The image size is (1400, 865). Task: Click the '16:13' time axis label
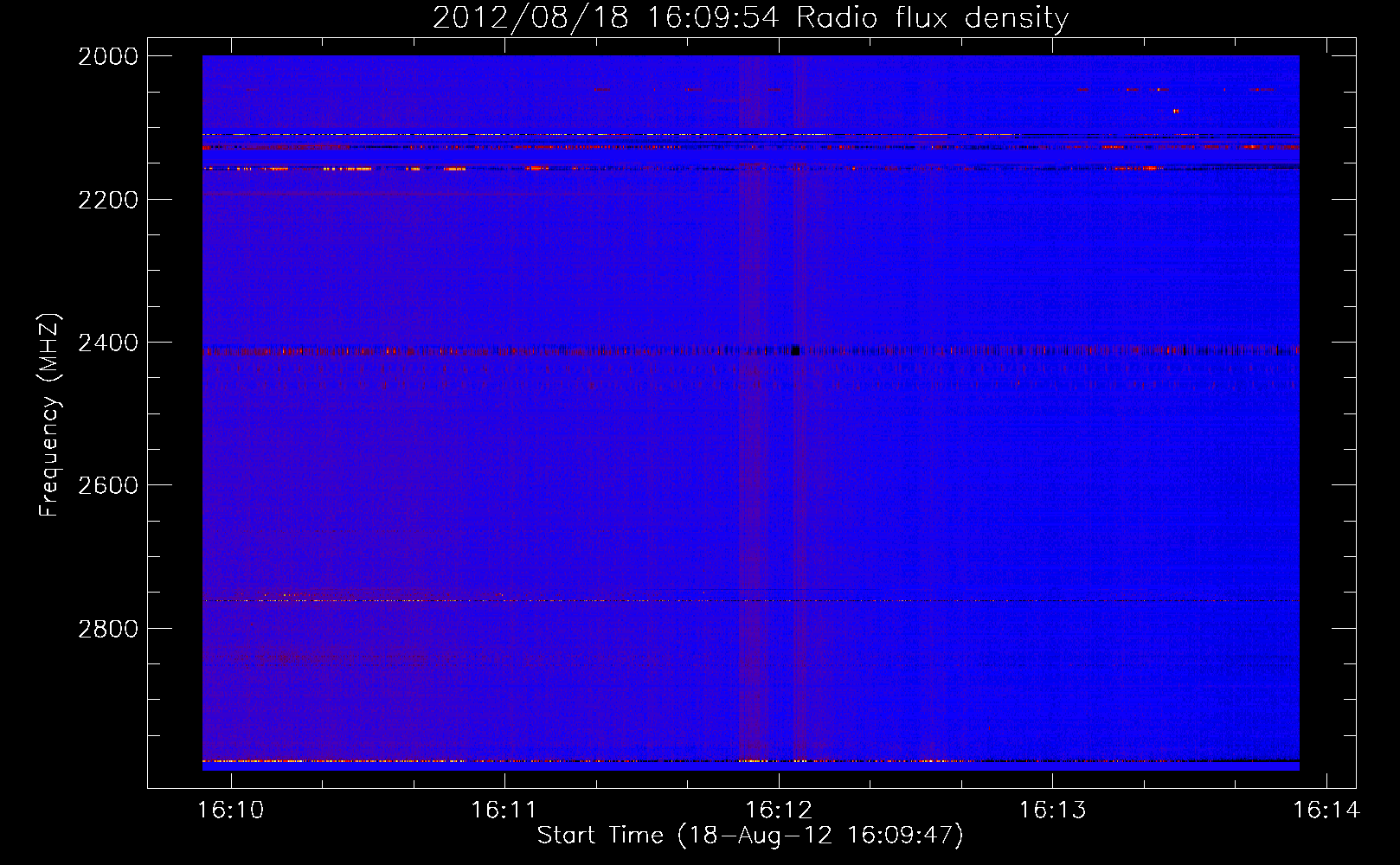pyautogui.click(x=1052, y=811)
